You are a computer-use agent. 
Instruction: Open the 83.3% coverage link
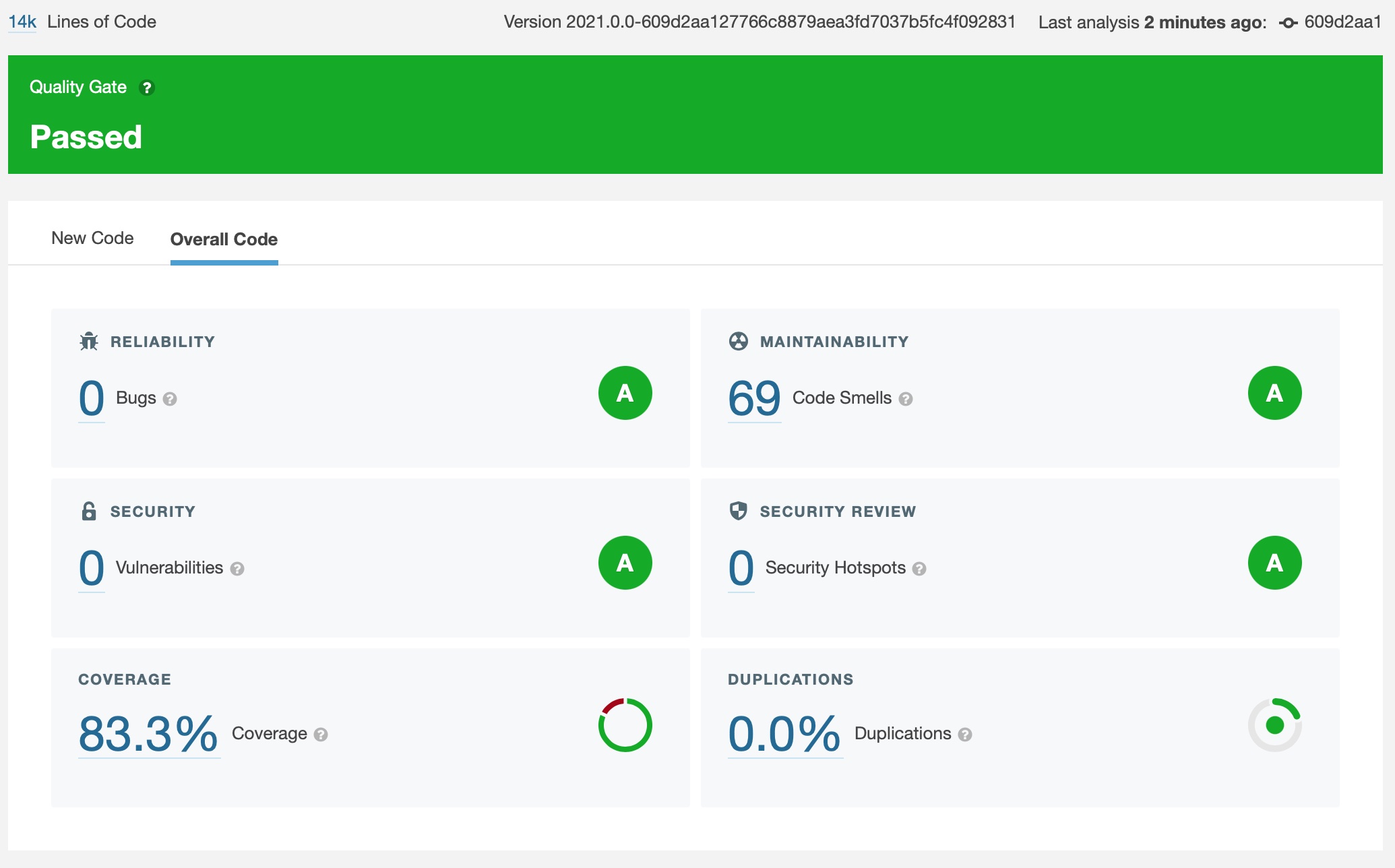(x=148, y=734)
